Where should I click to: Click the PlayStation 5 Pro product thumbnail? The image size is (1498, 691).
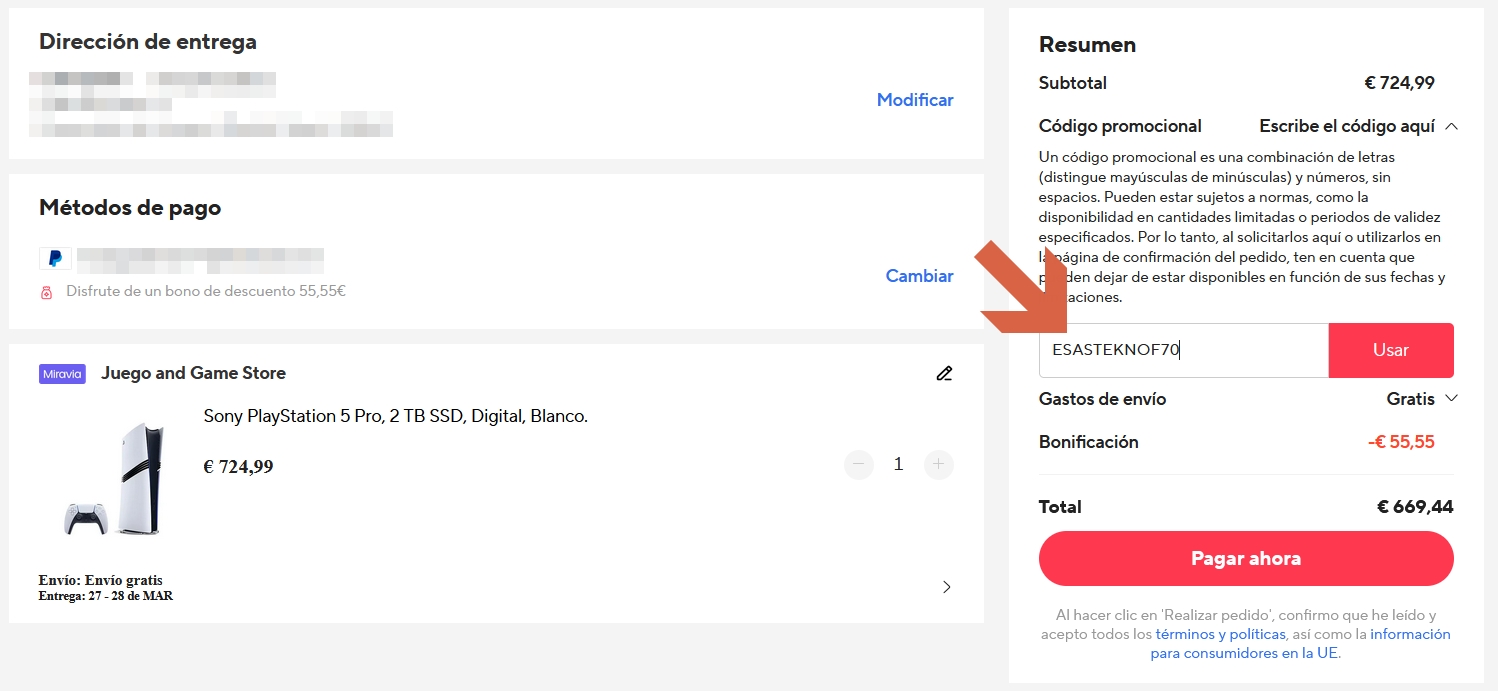pyautogui.click(x=114, y=479)
